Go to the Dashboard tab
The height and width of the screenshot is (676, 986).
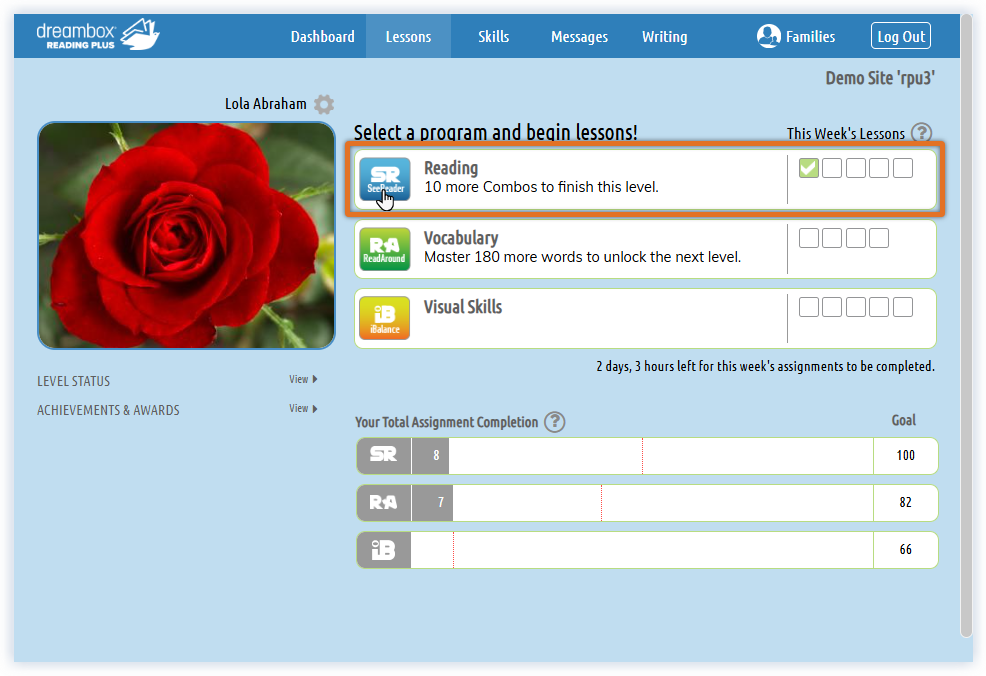click(323, 36)
